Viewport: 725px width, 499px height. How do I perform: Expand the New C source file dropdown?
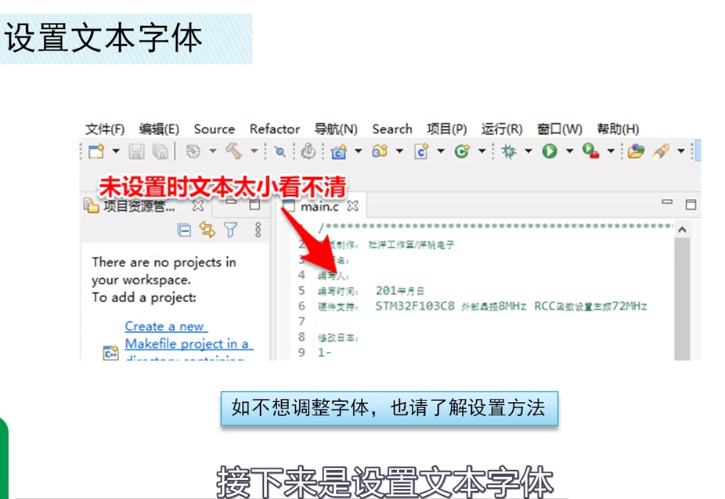pyautogui.click(x=441, y=151)
